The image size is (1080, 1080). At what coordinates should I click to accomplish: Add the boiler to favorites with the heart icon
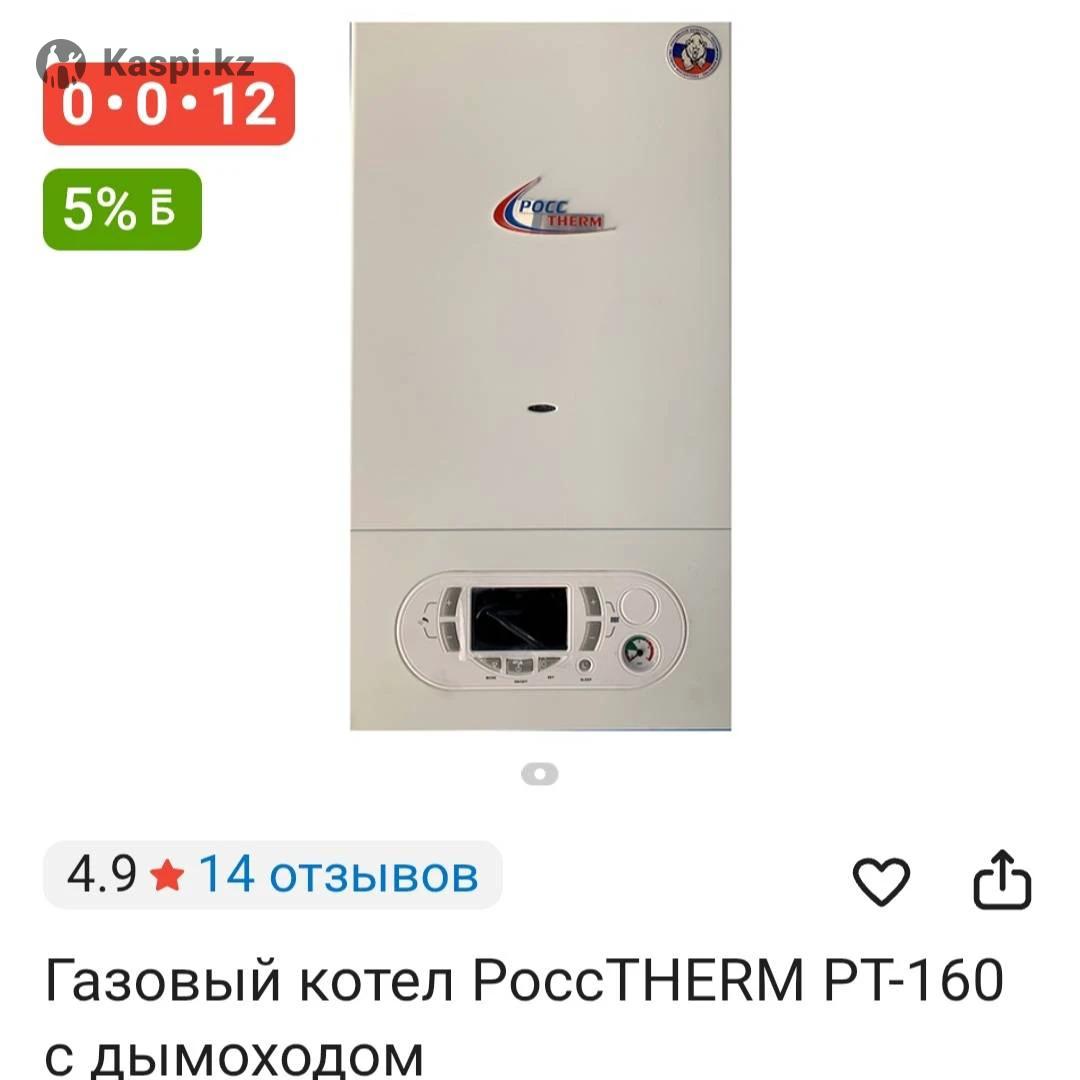[881, 881]
